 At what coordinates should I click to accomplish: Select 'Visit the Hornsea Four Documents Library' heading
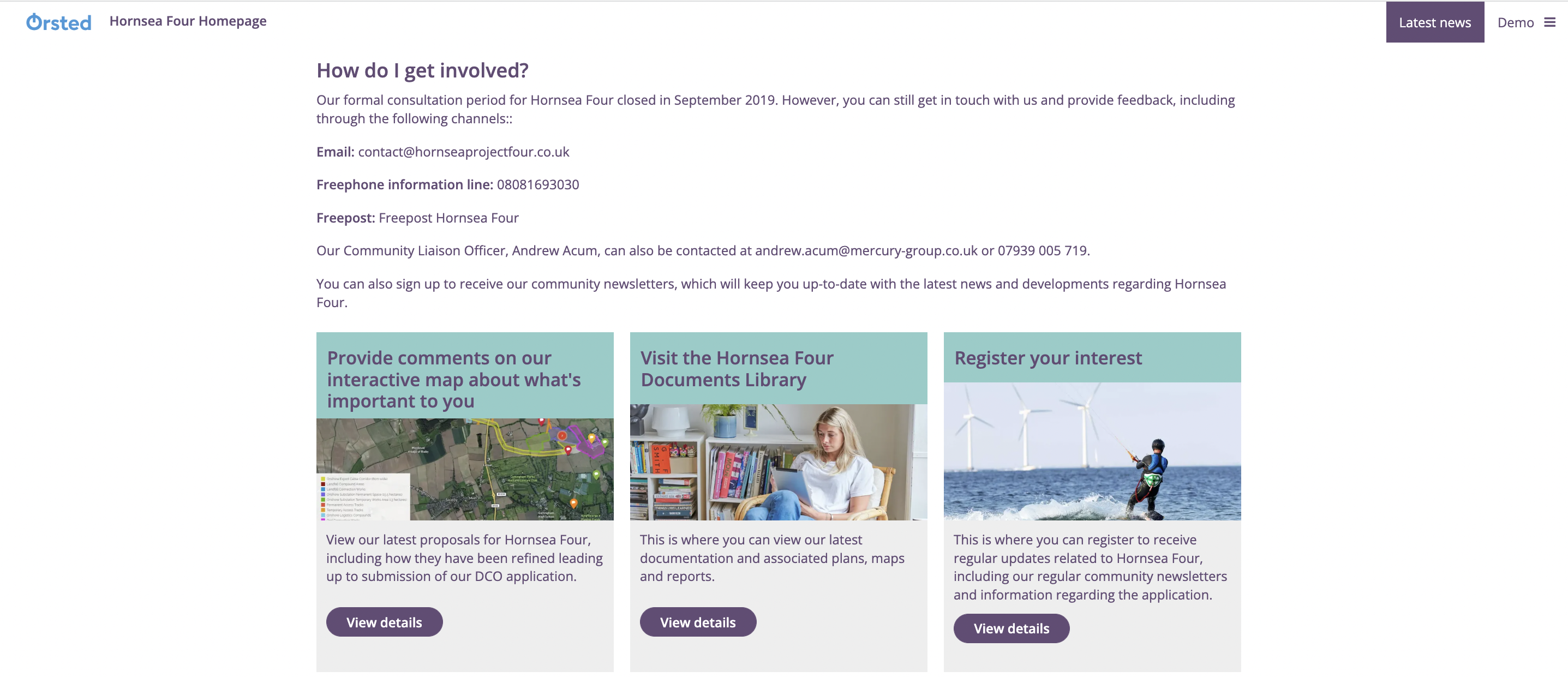point(737,368)
